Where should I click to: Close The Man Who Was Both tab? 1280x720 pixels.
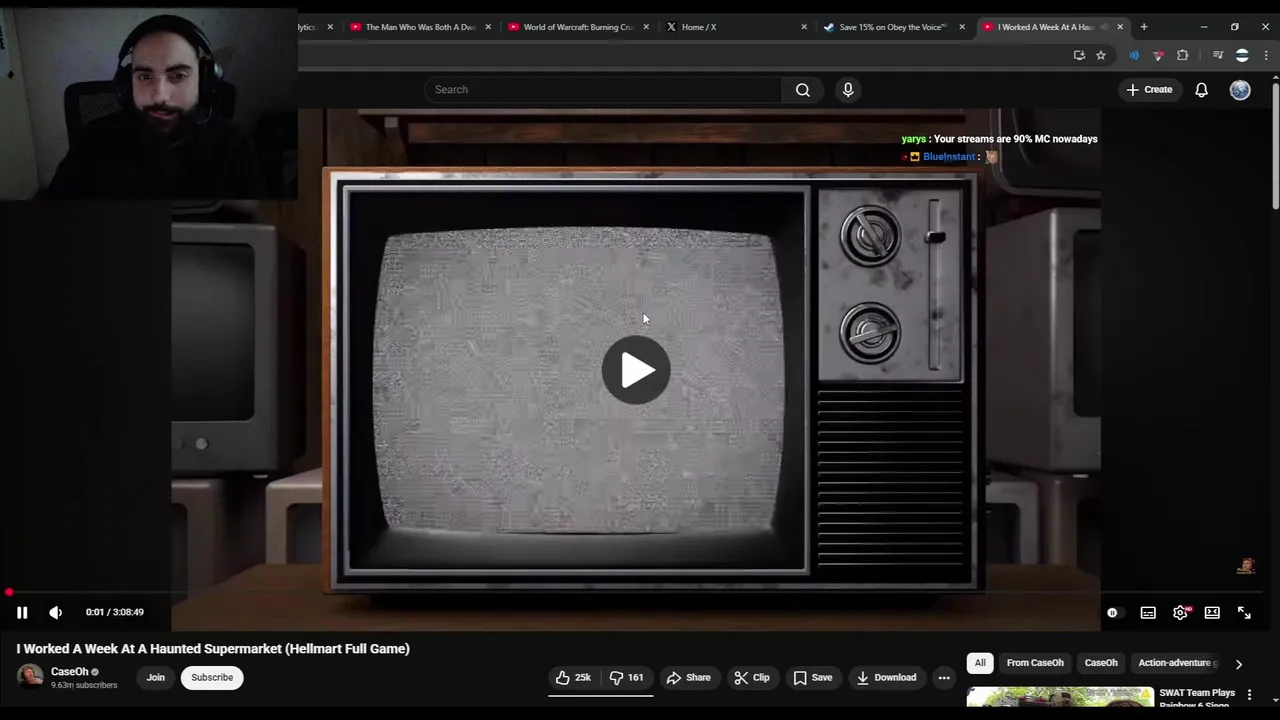(x=488, y=27)
